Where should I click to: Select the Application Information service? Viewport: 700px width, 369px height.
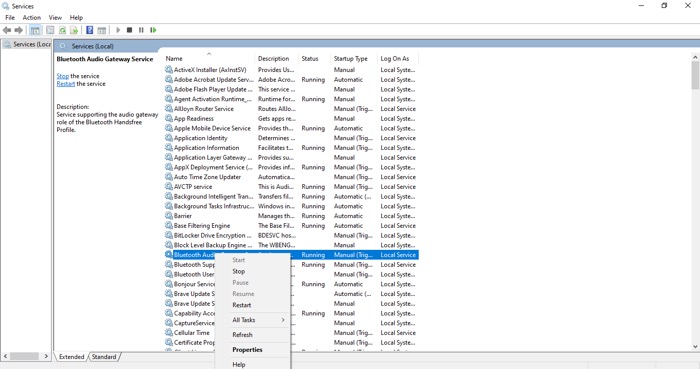[291, 148]
